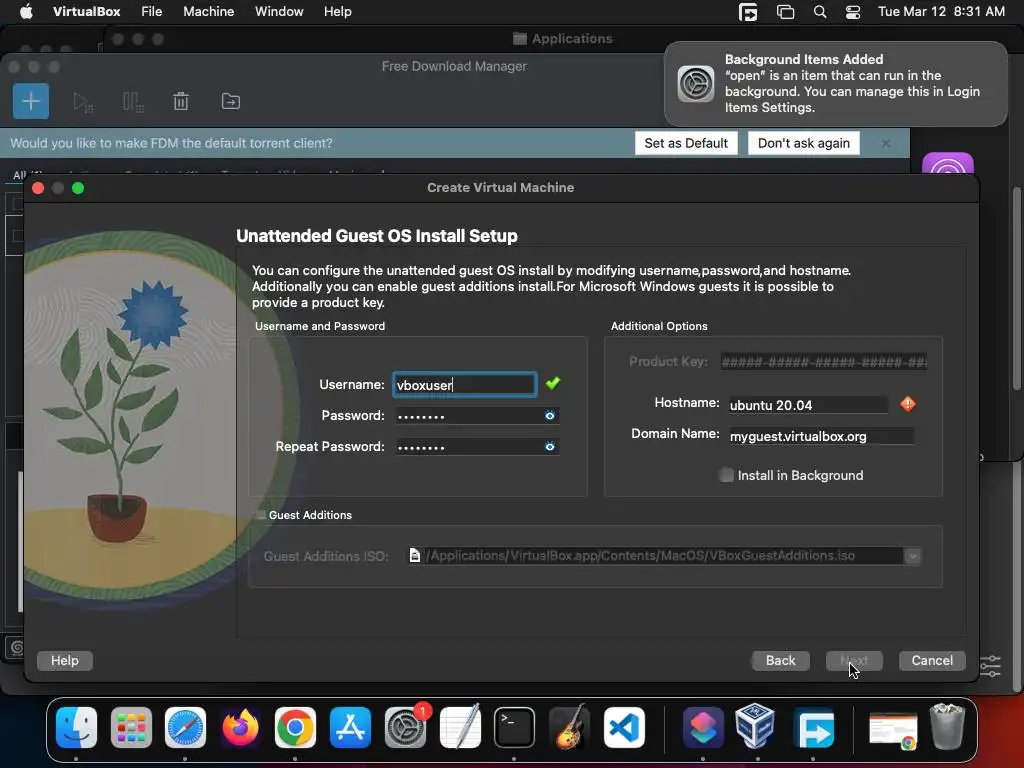Open the Window menu
This screenshot has width=1024, height=768.
[x=279, y=12]
